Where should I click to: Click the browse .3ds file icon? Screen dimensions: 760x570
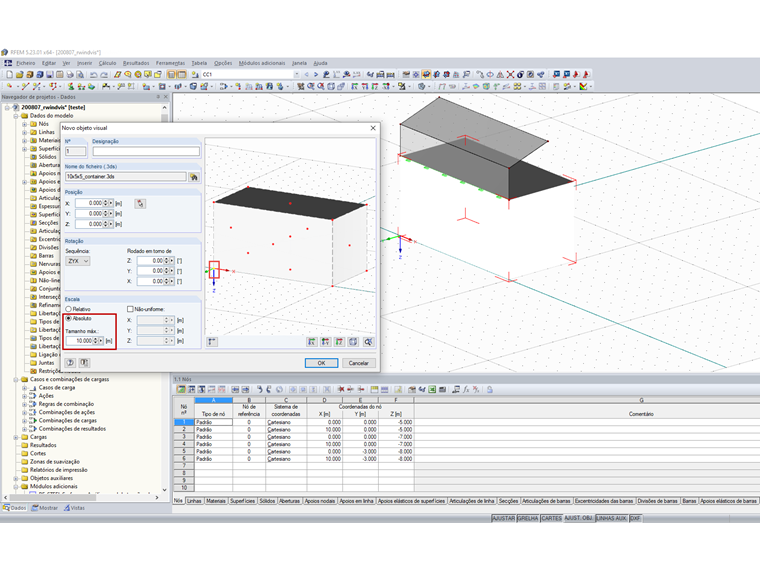point(194,176)
